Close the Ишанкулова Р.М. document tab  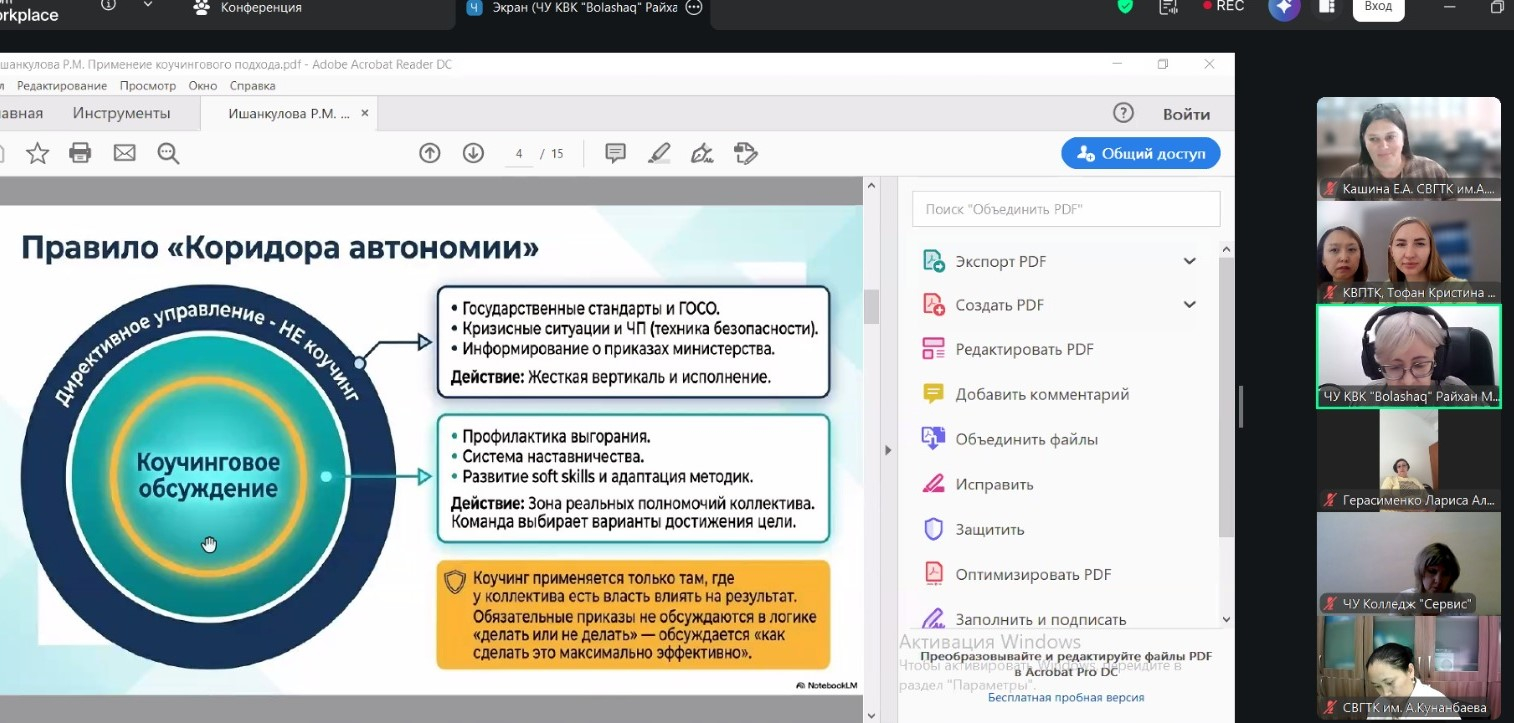(x=365, y=114)
